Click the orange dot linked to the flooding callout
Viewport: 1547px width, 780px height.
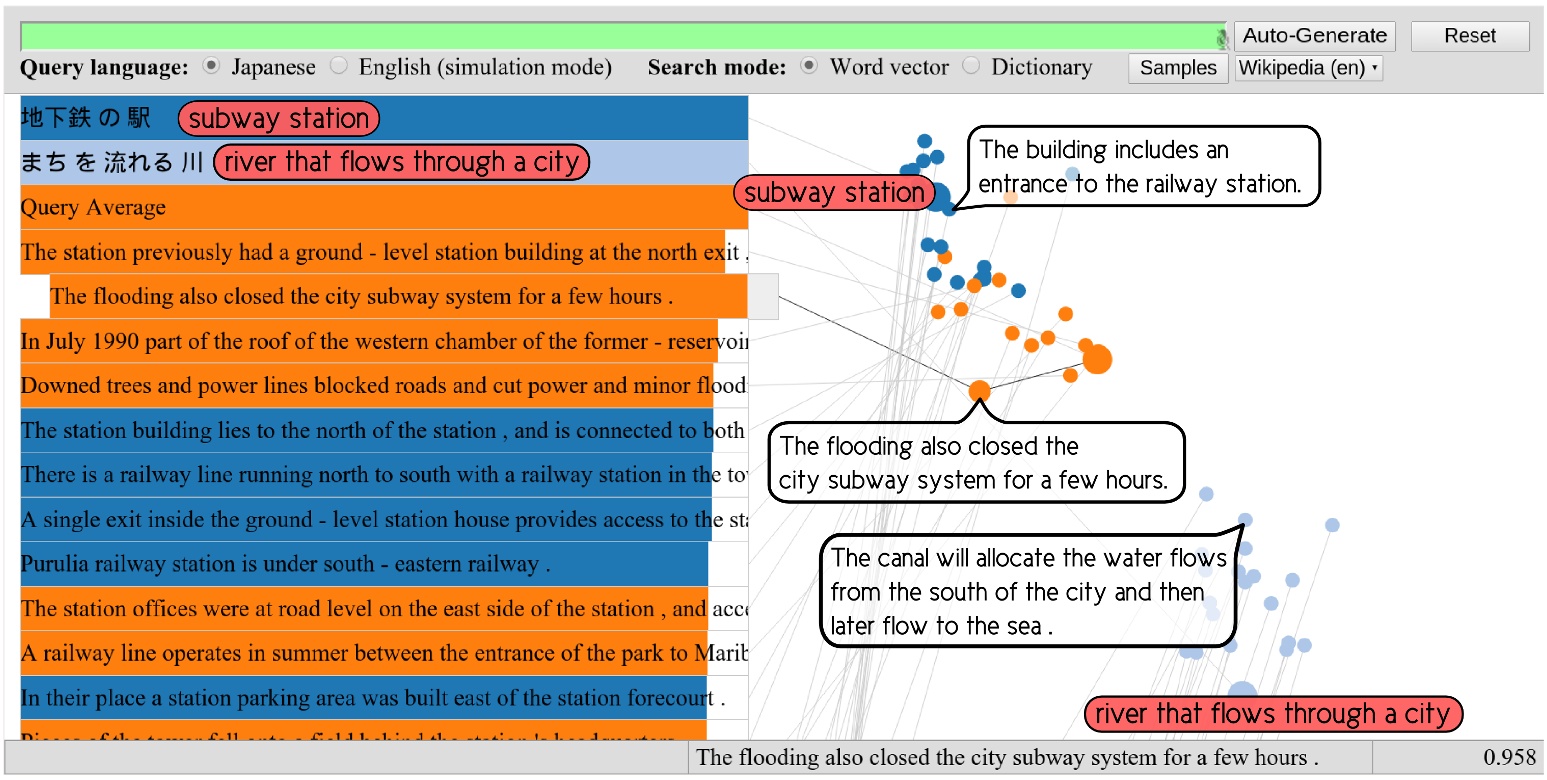(x=977, y=391)
